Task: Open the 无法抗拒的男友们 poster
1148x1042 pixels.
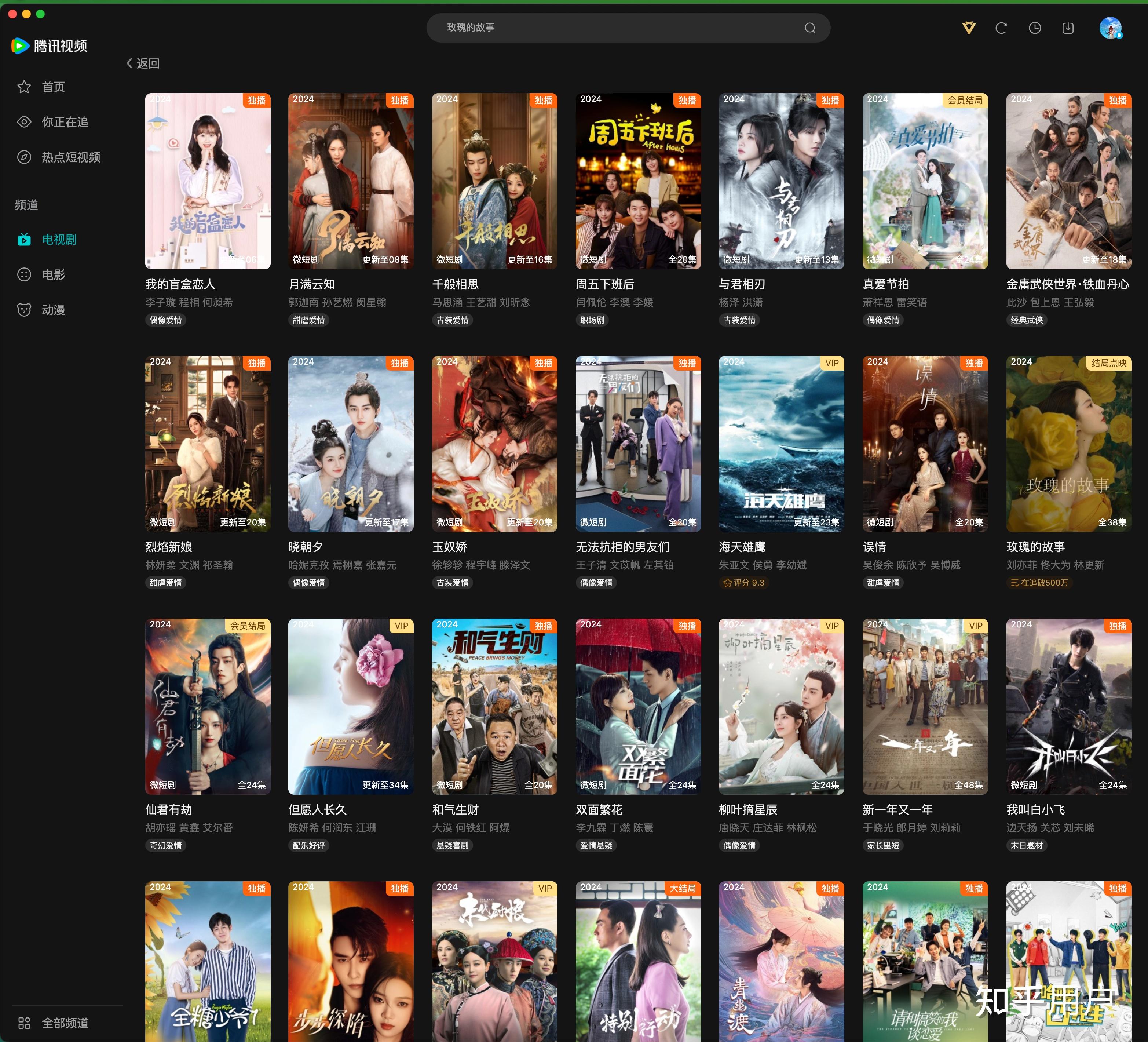Action: (x=638, y=444)
